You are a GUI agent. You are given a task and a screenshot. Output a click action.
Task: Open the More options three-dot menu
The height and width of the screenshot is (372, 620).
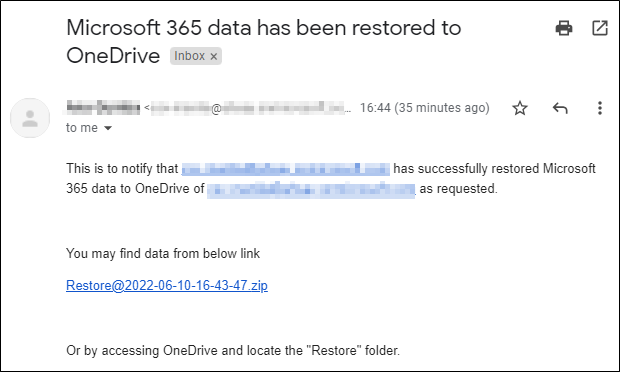pyautogui.click(x=600, y=108)
